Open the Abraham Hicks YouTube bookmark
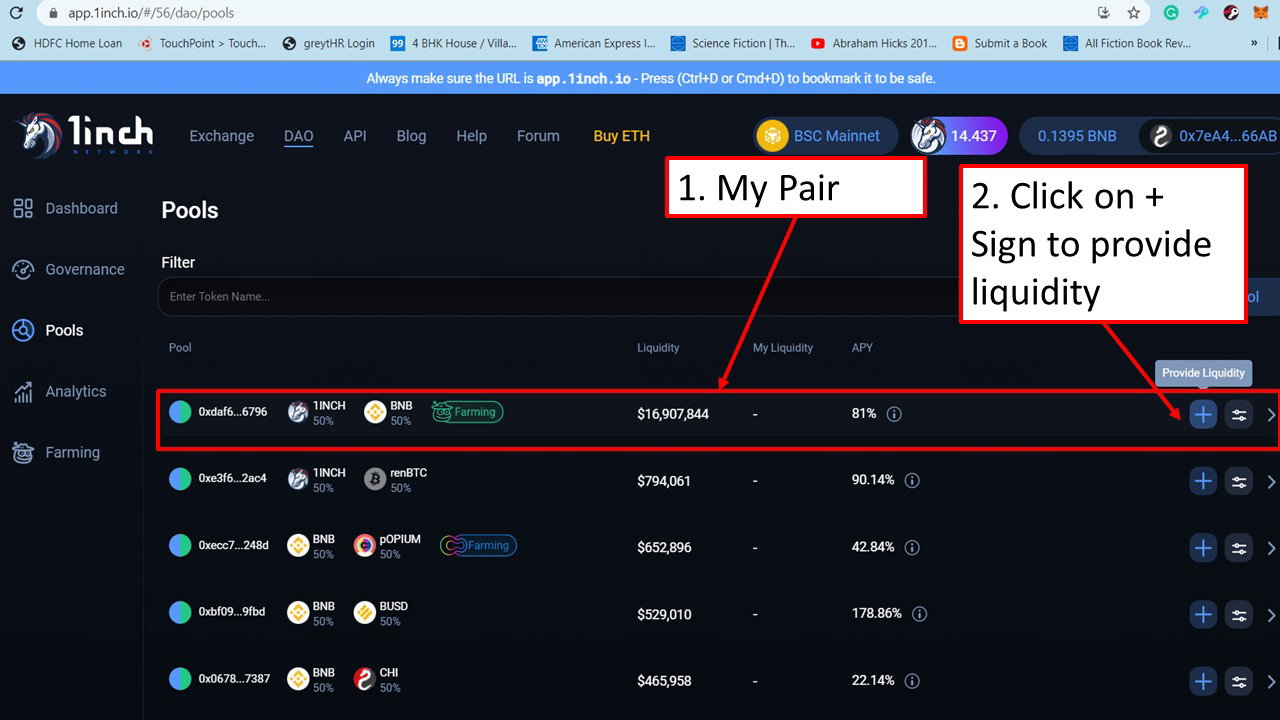Screen dimensions: 1280x720 click(874, 43)
